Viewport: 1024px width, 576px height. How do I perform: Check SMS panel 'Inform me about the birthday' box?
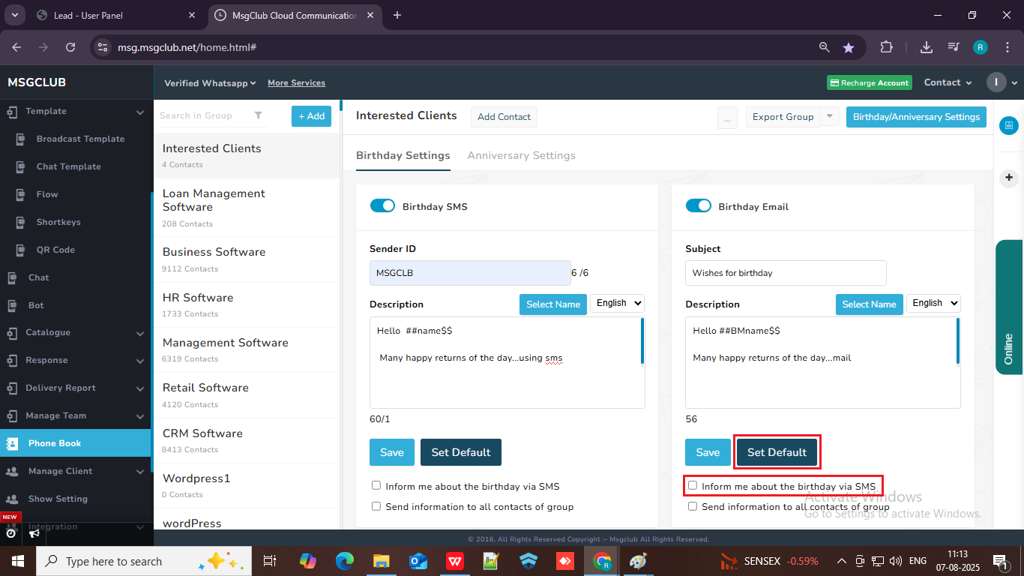point(376,485)
